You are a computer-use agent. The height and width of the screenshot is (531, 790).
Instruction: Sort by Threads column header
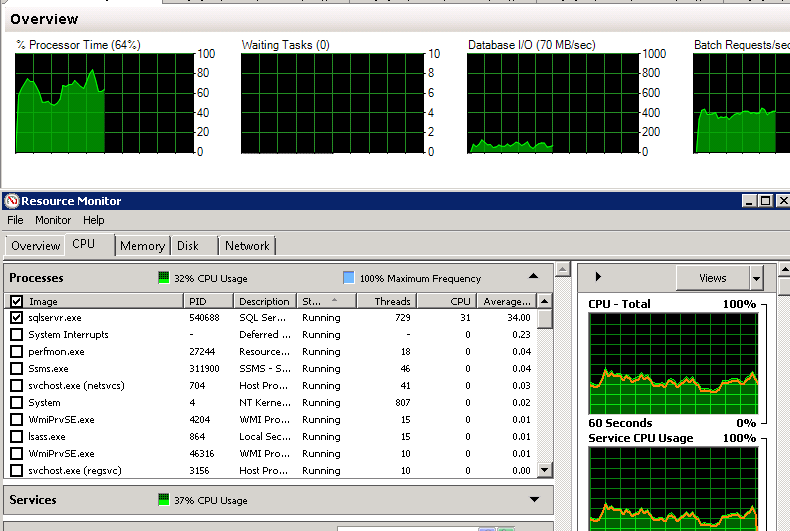tap(386, 301)
